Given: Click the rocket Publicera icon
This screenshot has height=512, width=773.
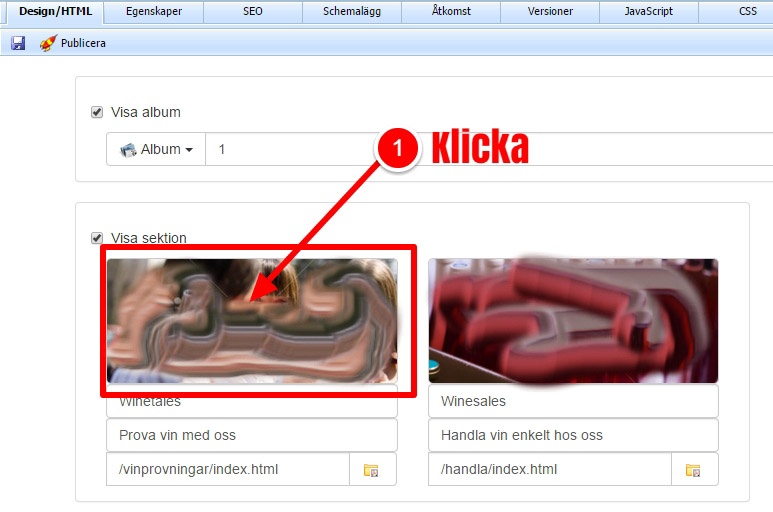Looking at the screenshot, I should pyautogui.click(x=48, y=43).
